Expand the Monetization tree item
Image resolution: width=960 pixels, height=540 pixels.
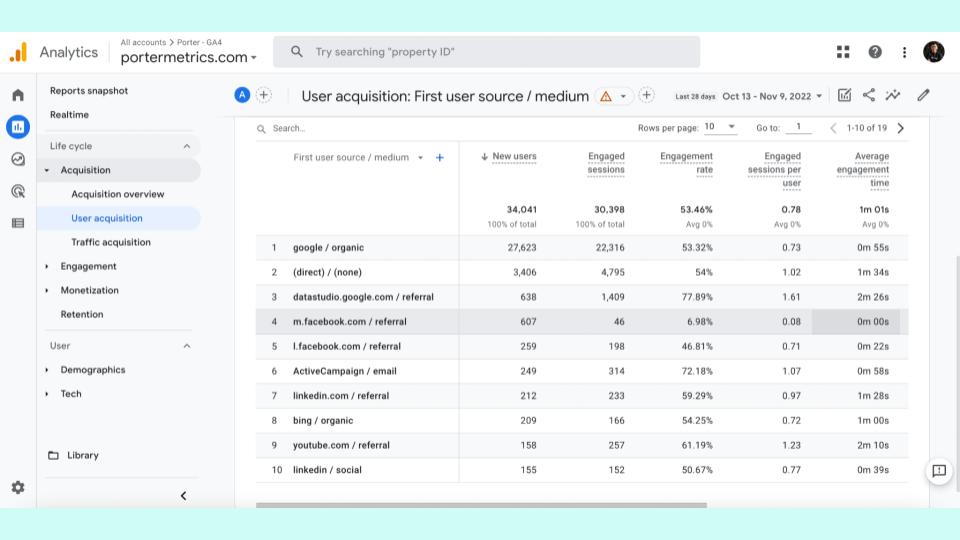47,290
